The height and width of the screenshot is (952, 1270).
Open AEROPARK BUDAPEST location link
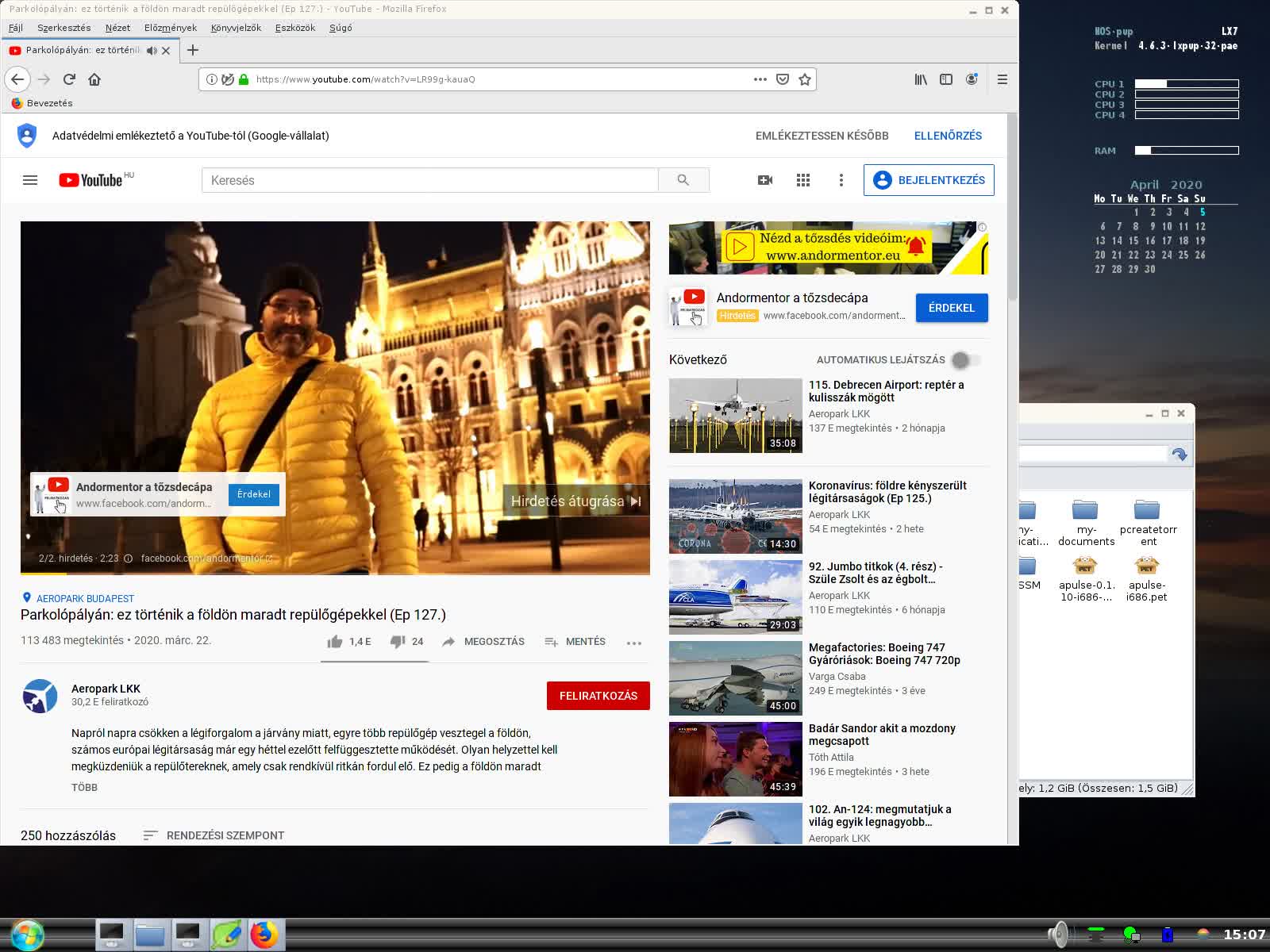click(85, 599)
